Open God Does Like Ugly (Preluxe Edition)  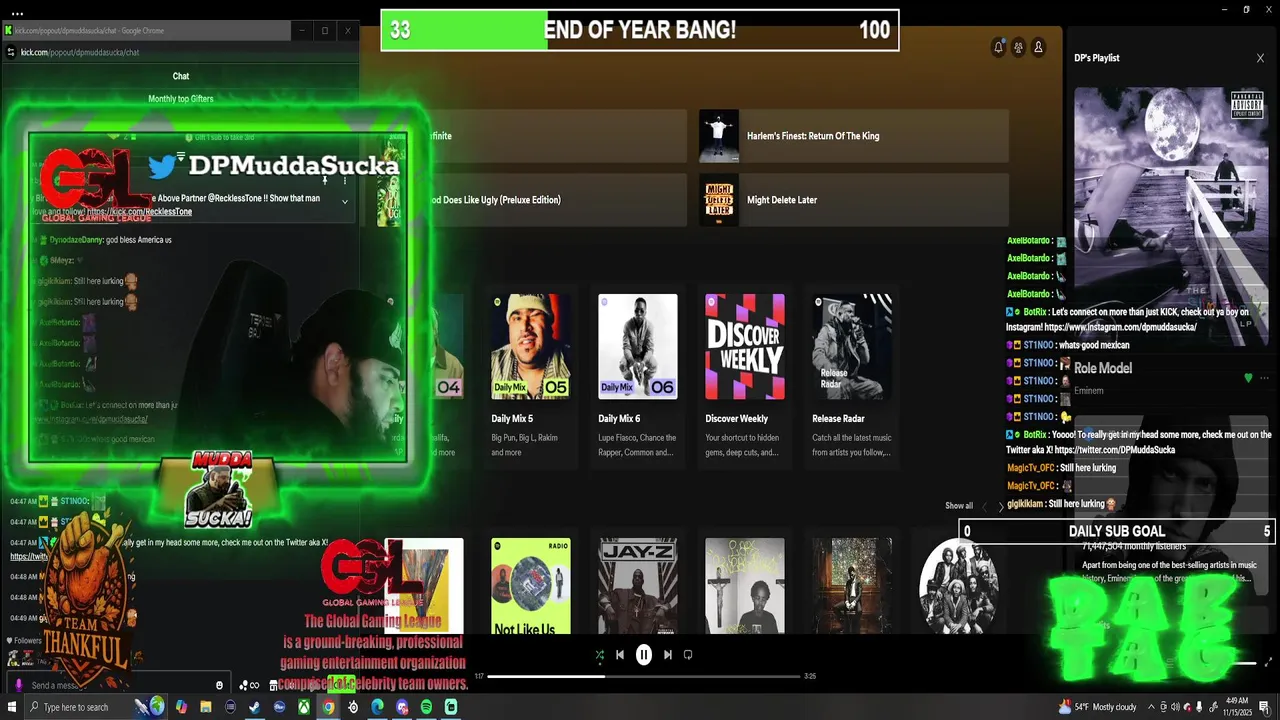click(x=531, y=200)
